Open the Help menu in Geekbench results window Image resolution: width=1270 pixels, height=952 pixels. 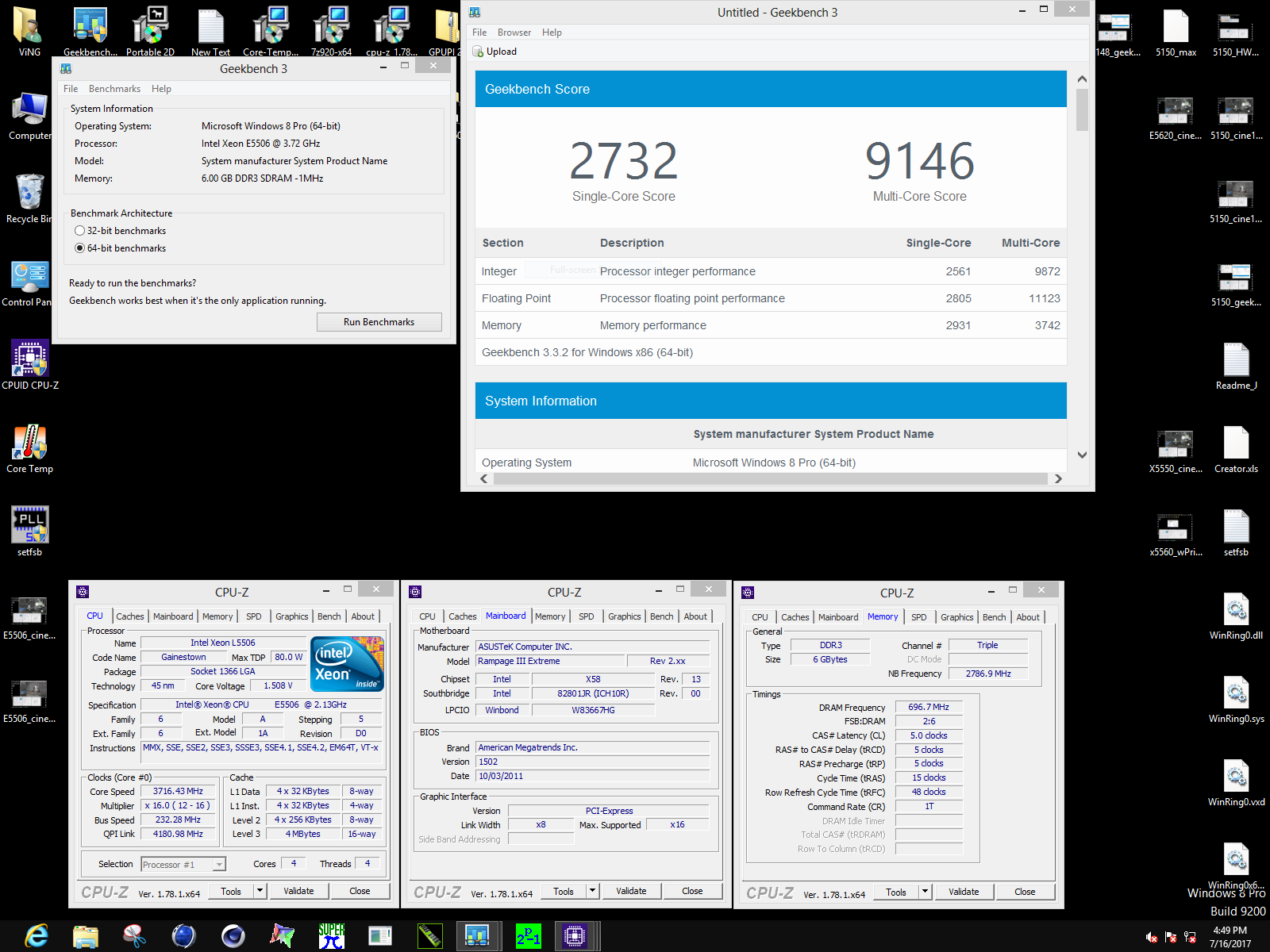click(x=552, y=33)
